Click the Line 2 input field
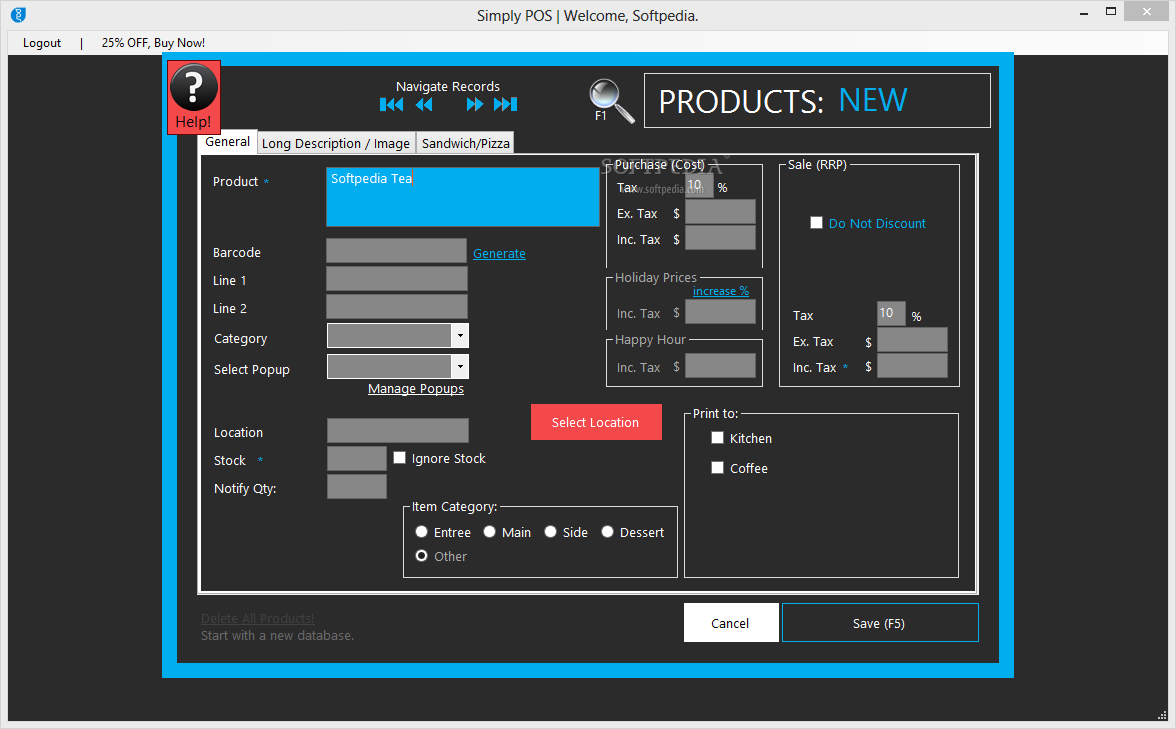The height and width of the screenshot is (729, 1176). pos(397,307)
